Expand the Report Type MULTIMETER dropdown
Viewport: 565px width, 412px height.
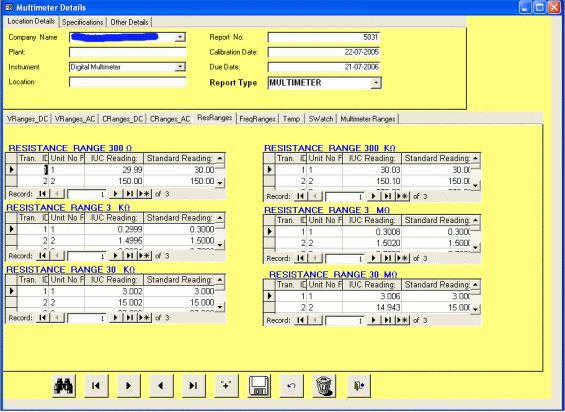[376, 83]
